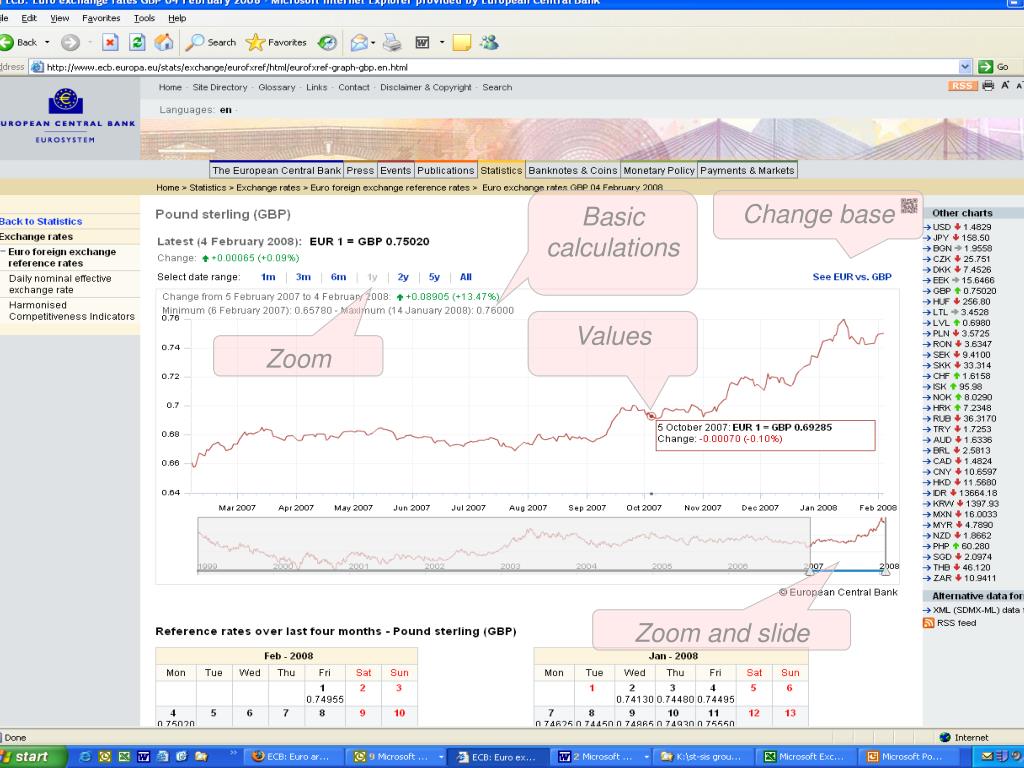1024x768 pixels.
Task: Open the Mail icon dropdown arrow
Action: (x=373, y=43)
